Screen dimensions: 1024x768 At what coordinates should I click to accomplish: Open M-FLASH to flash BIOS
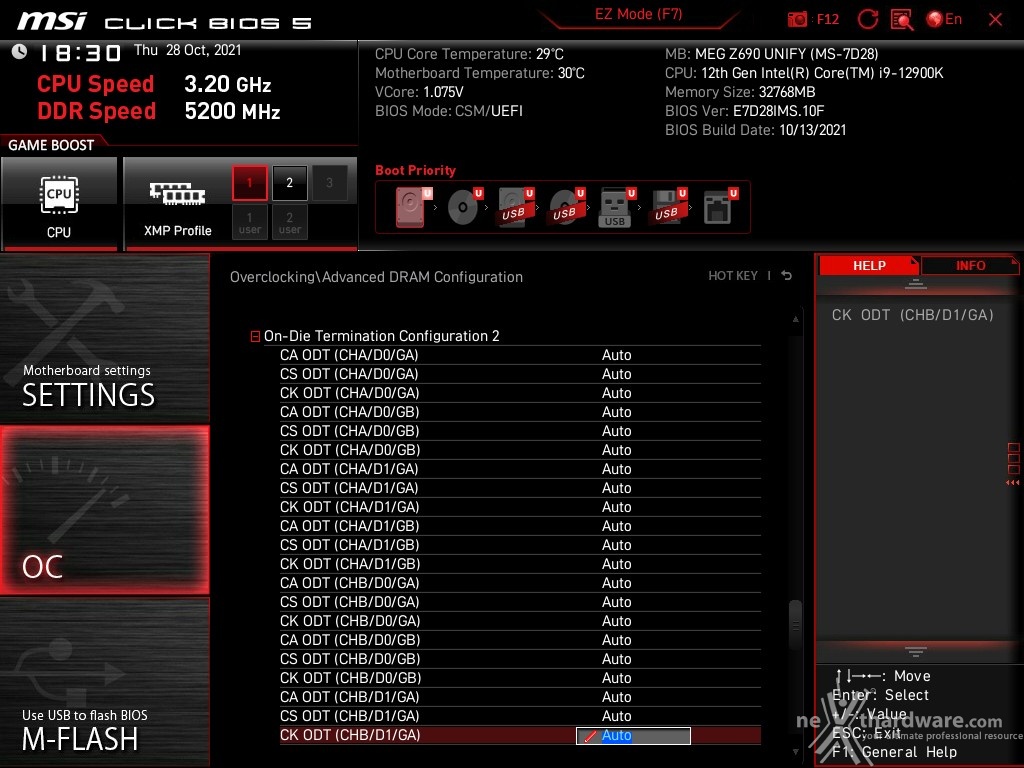(x=104, y=682)
